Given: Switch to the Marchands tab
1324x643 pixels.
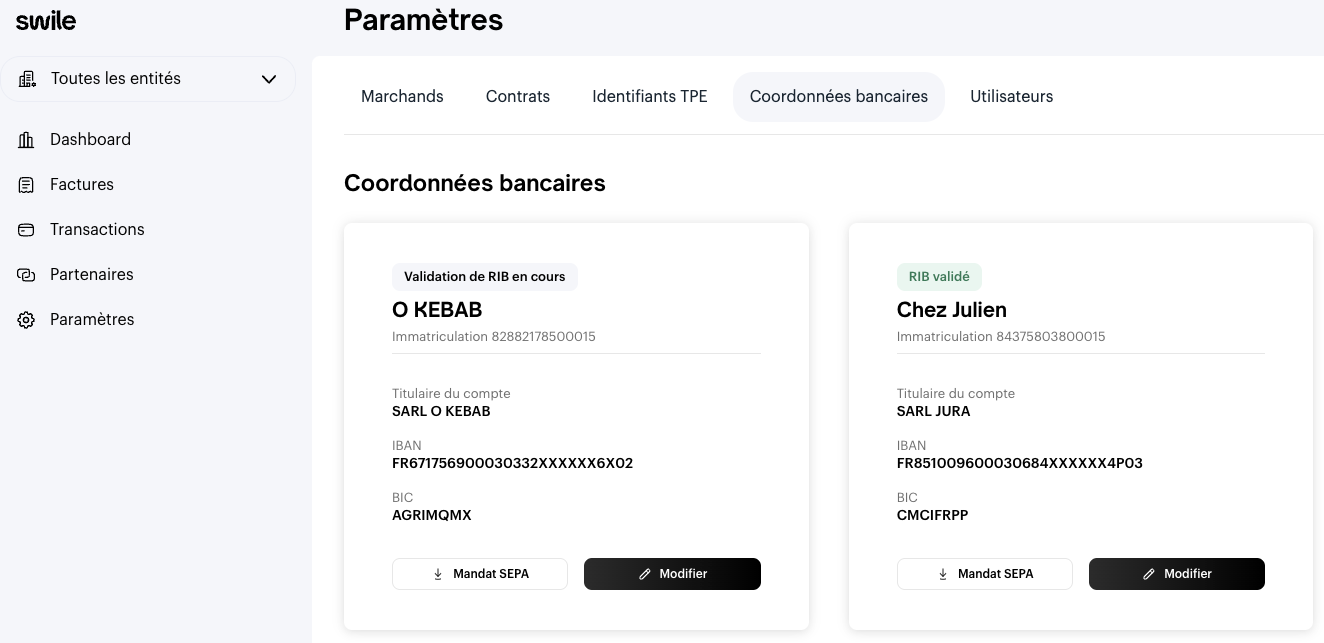Looking at the screenshot, I should (x=402, y=97).
